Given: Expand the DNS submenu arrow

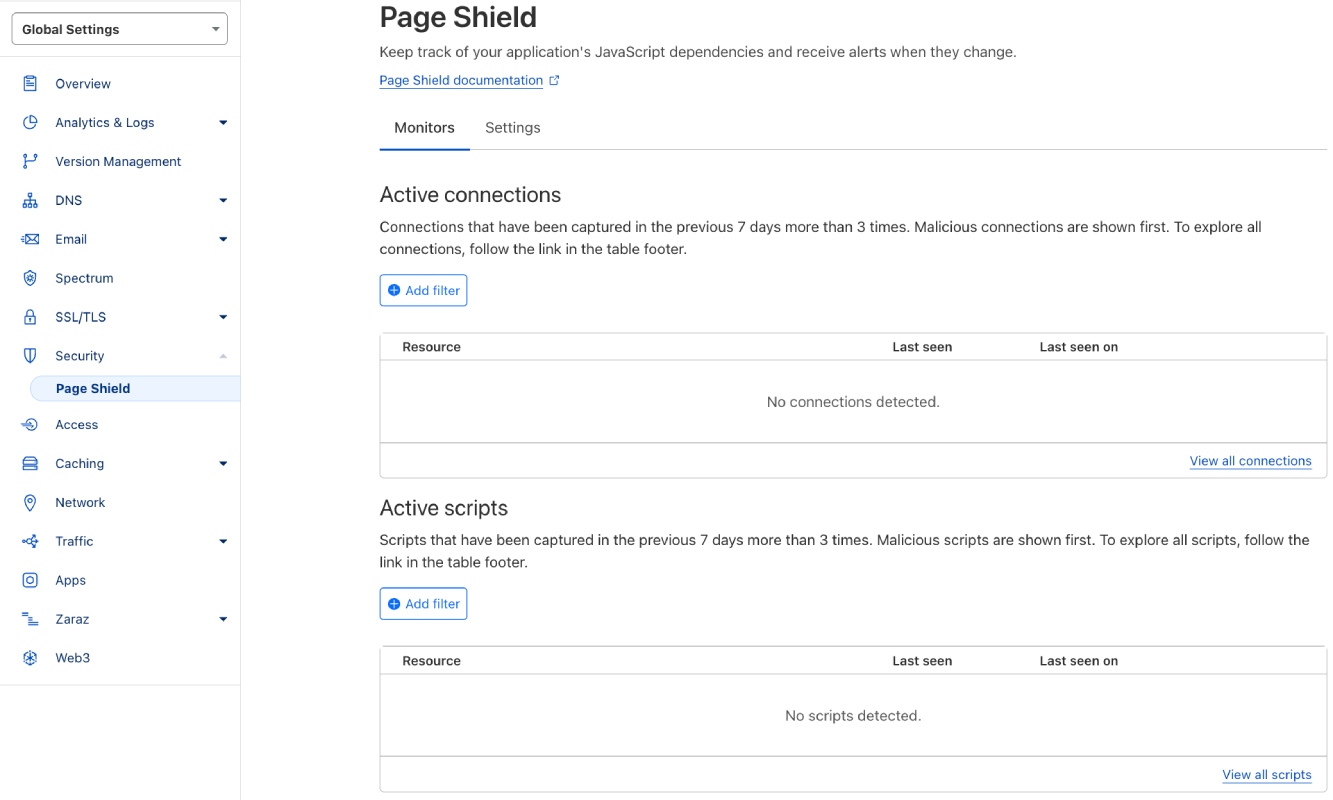Looking at the screenshot, I should click(x=223, y=201).
